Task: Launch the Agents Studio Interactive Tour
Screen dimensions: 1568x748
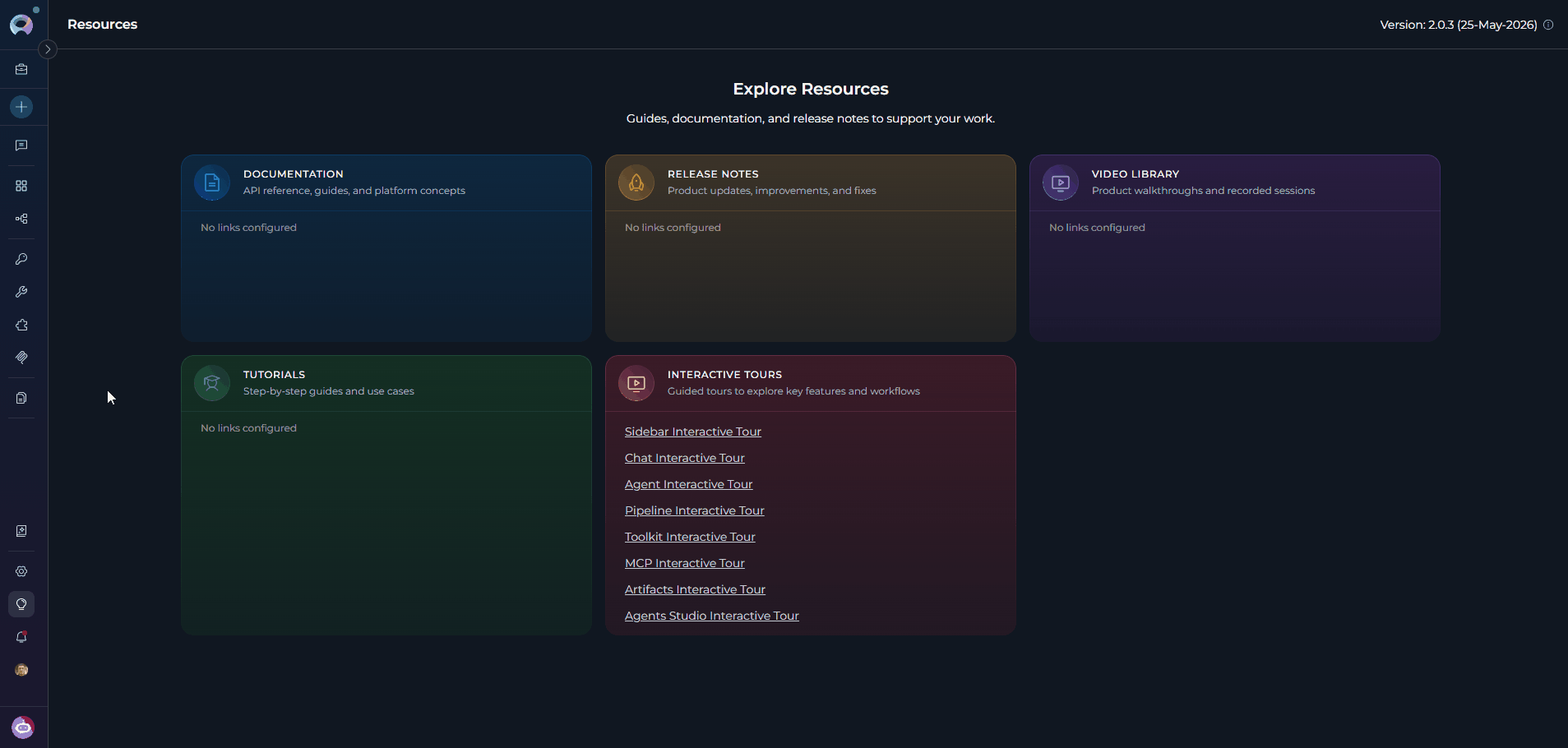Action: (712, 616)
